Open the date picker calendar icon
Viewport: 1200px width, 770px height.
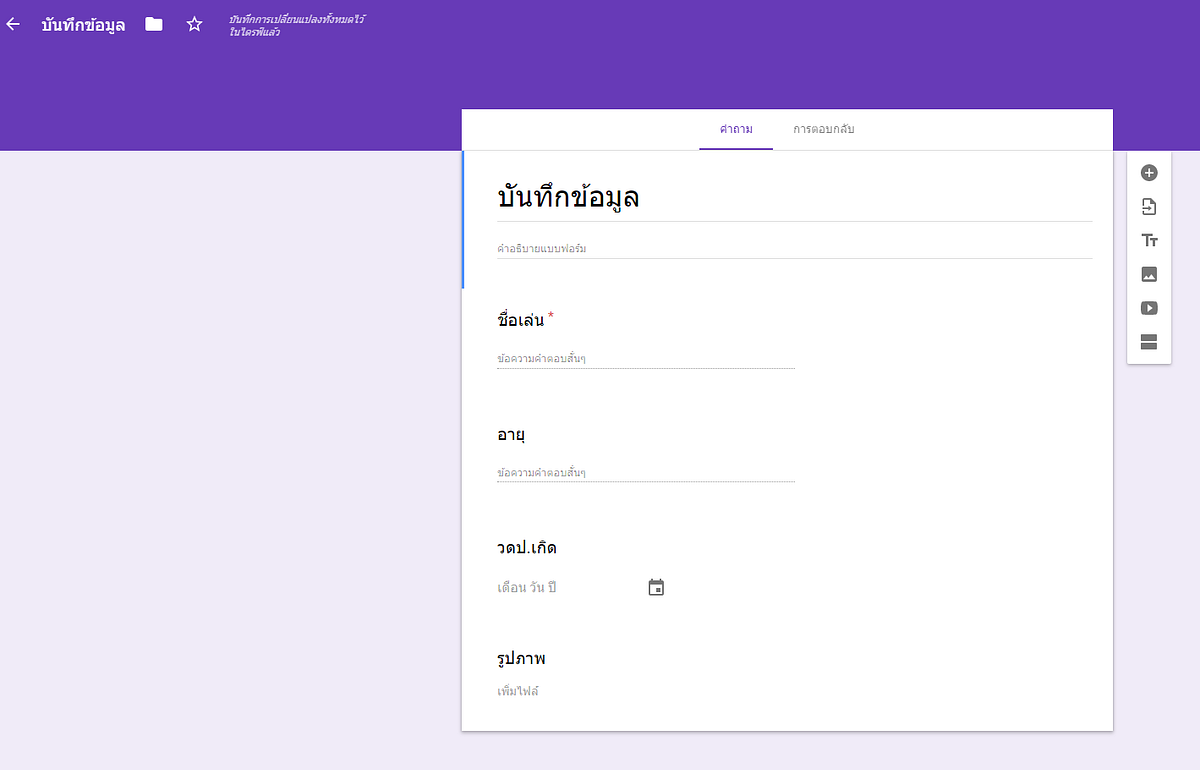[656, 587]
